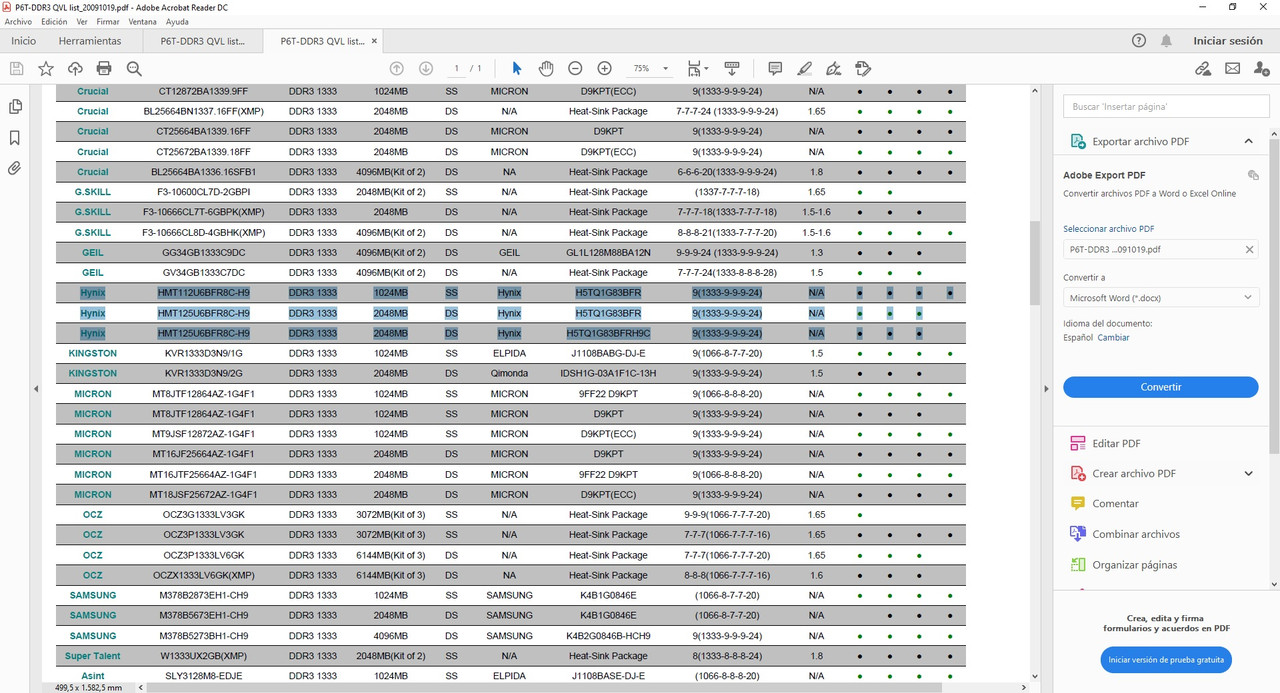Print the document with printer icon
This screenshot has height=693, width=1280.
(104, 68)
